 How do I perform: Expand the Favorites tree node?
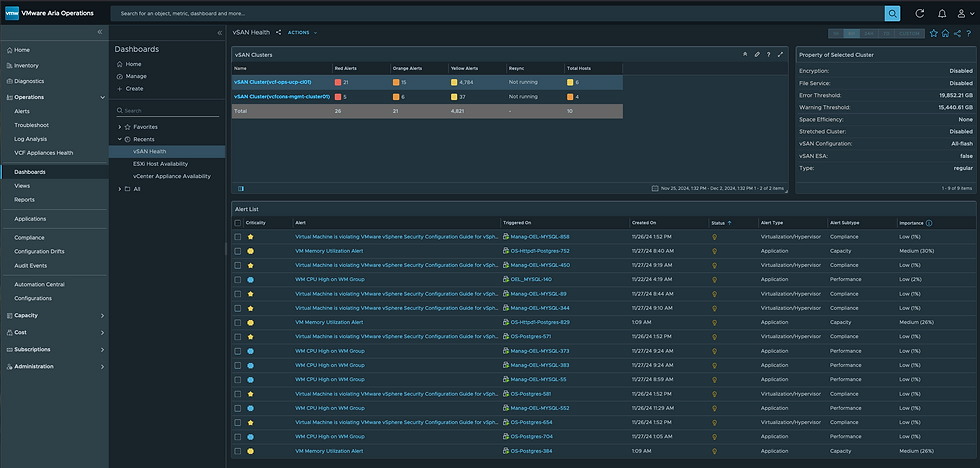119,127
